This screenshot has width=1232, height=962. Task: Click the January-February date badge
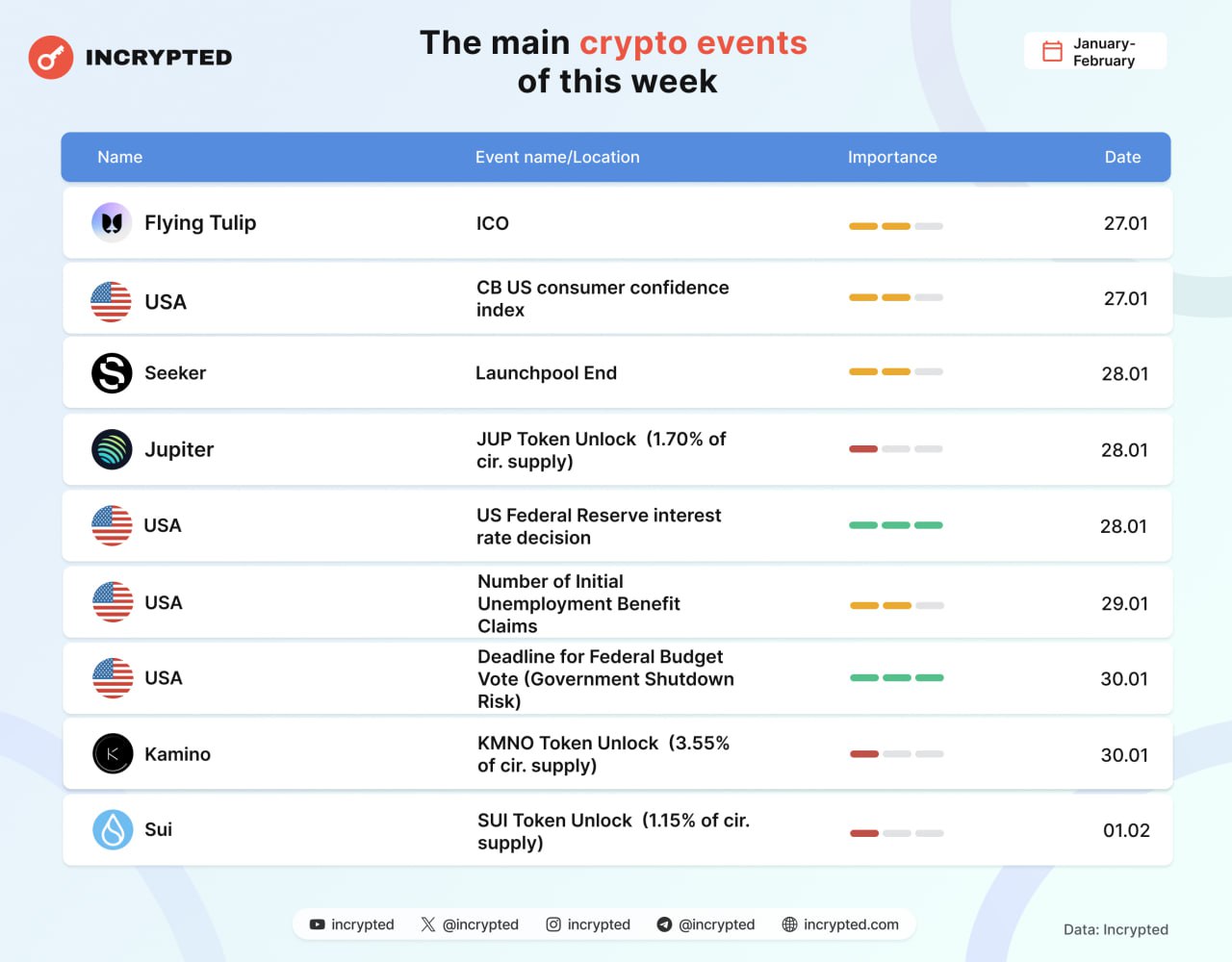(x=1095, y=52)
